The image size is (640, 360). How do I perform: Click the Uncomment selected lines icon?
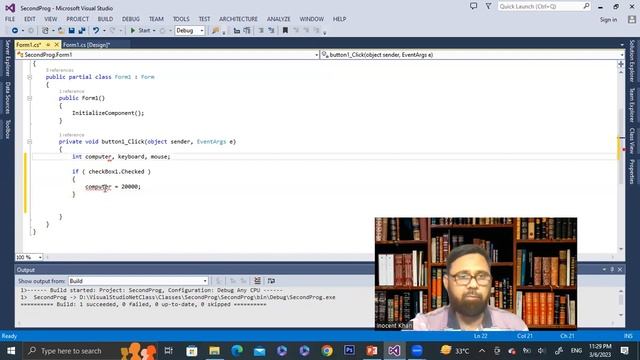pos(247,31)
